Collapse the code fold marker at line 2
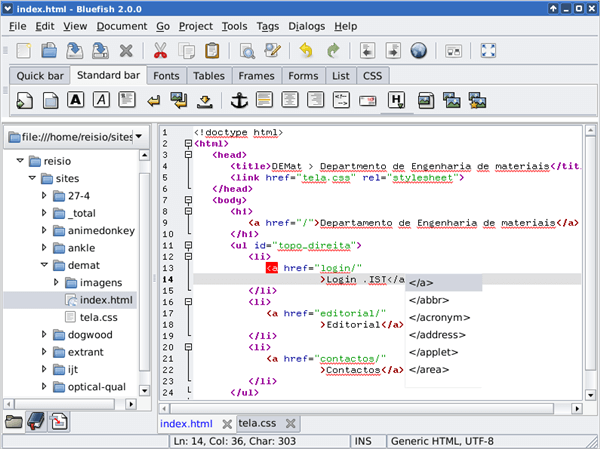The width and height of the screenshot is (600, 449). click(186, 144)
